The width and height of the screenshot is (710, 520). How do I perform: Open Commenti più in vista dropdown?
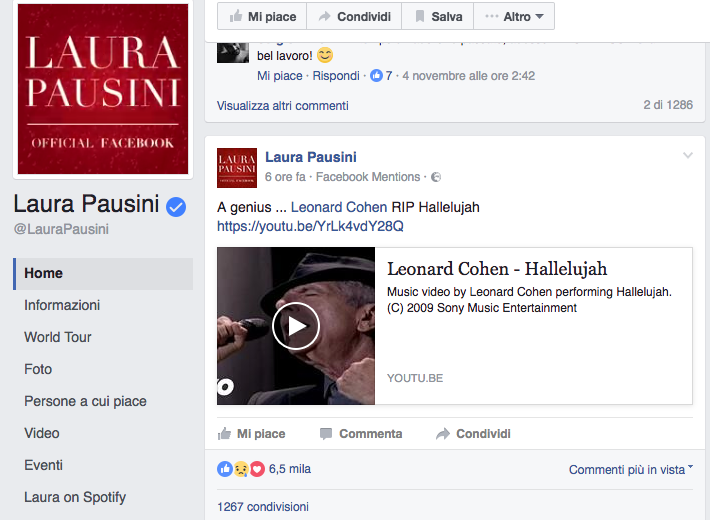pyautogui.click(x=631, y=470)
